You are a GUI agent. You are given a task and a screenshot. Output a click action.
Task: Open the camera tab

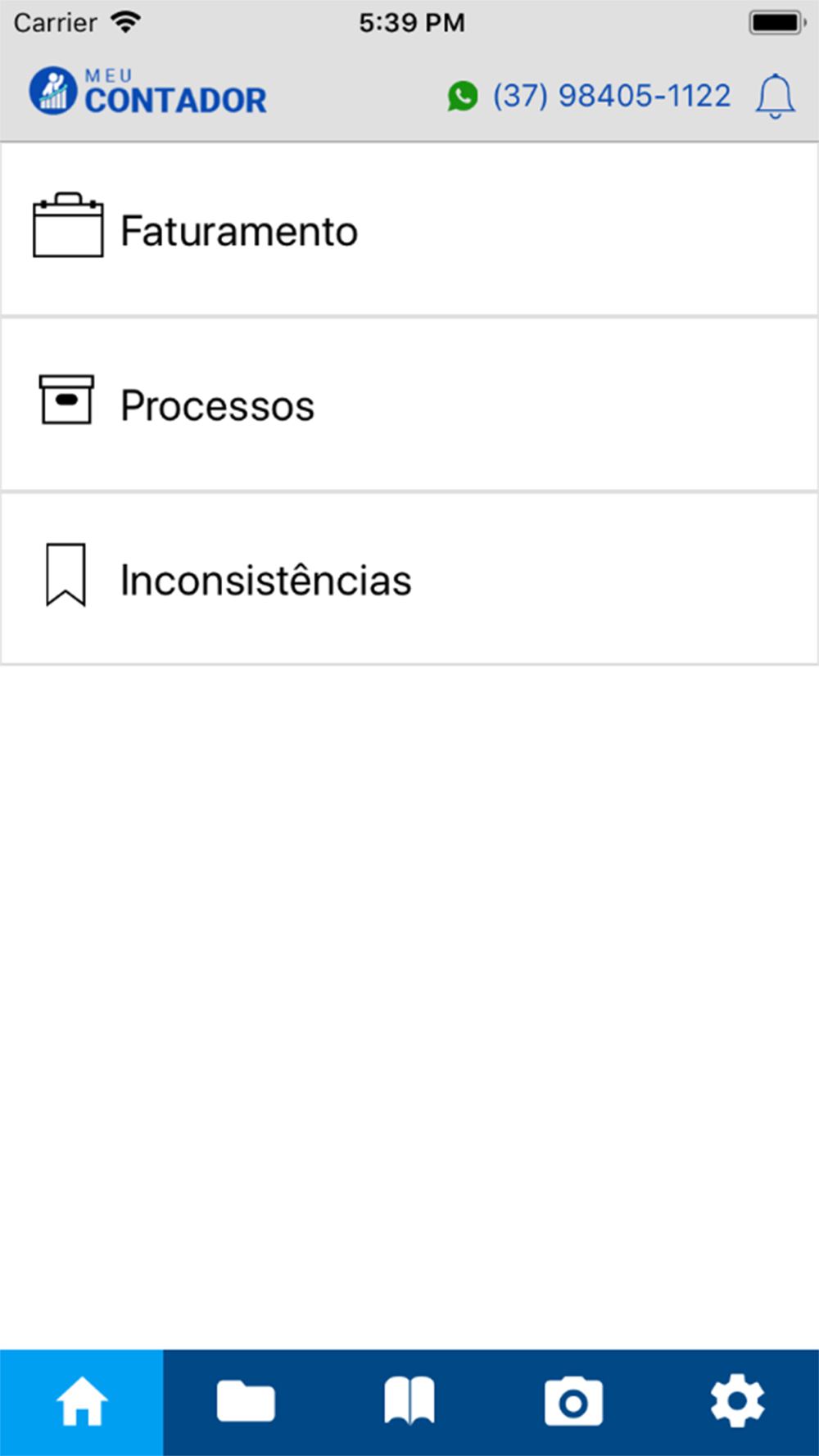573,1402
